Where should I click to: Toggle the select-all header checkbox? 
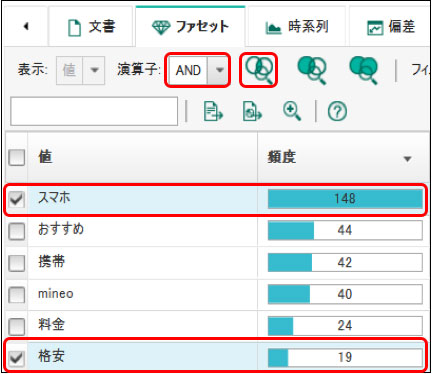click(17, 157)
